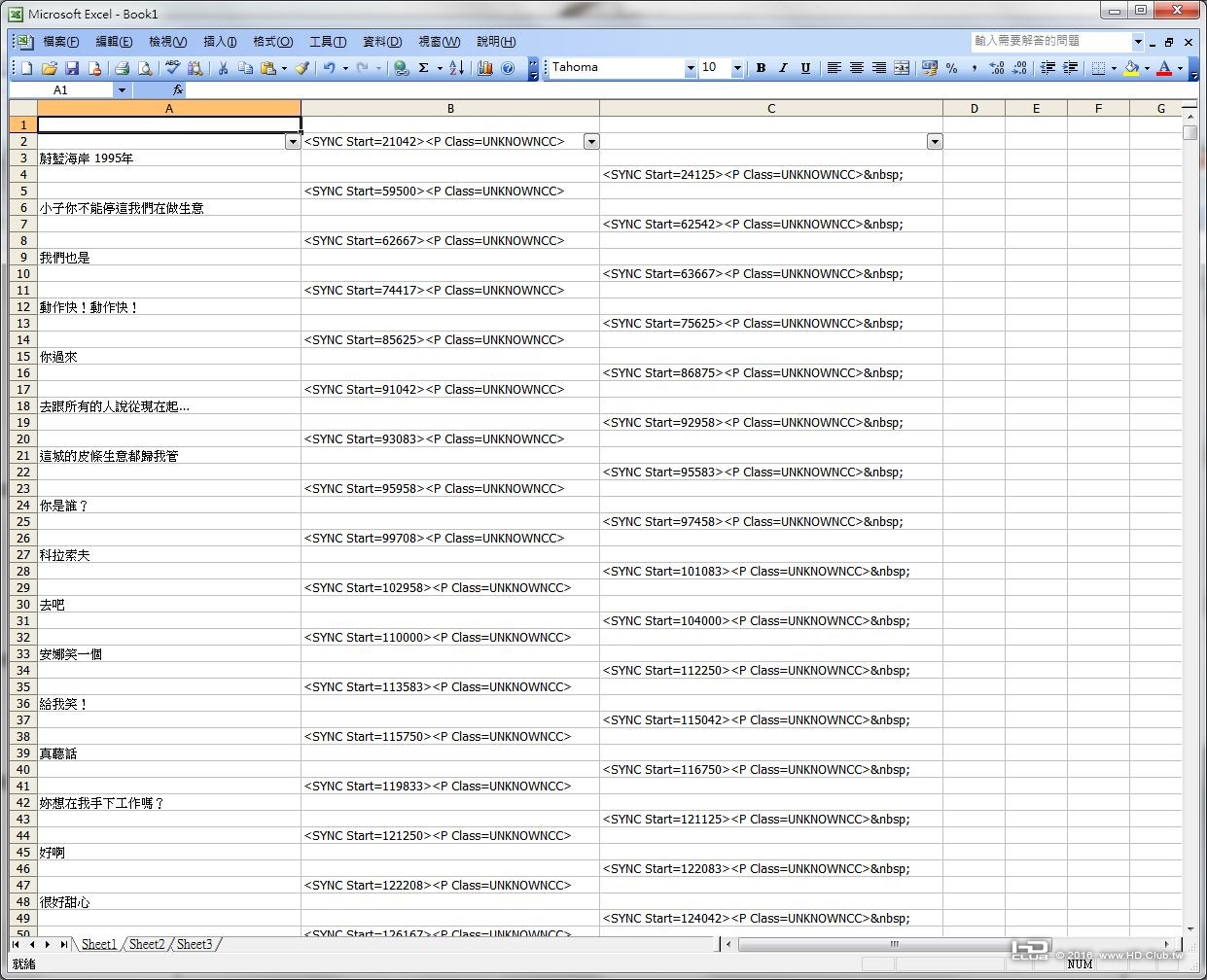The image size is (1207, 980).
Task: Increase the cell indent
Action: click(x=1070, y=68)
